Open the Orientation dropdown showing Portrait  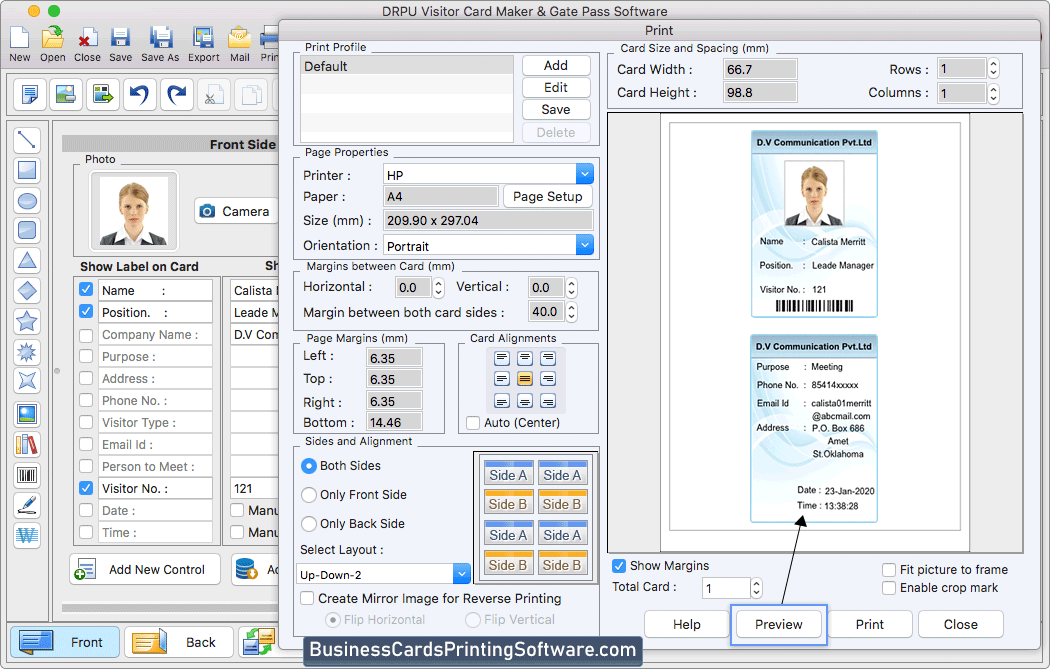pyautogui.click(x=585, y=245)
